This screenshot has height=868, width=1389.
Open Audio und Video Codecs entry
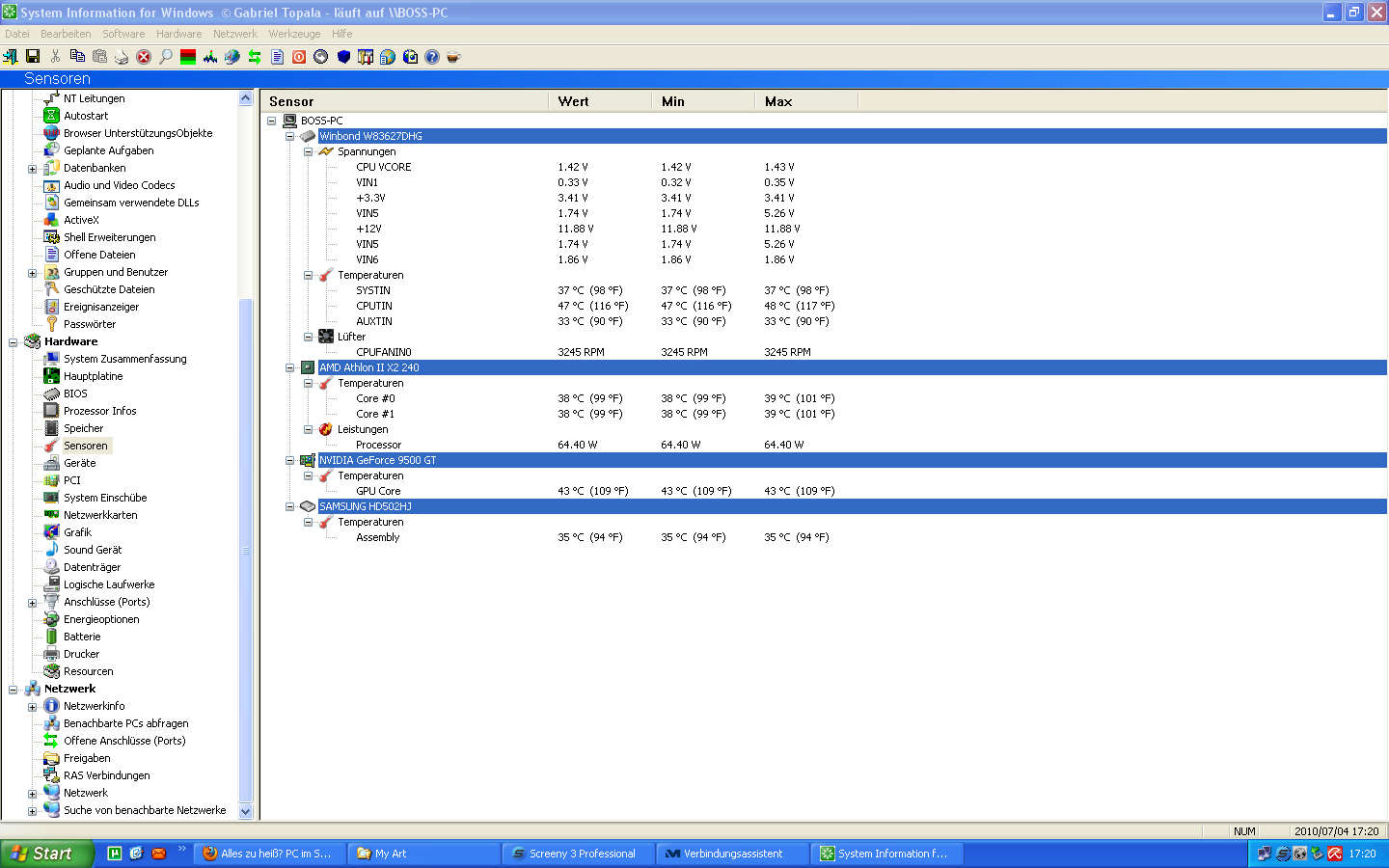[x=120, y=185]
